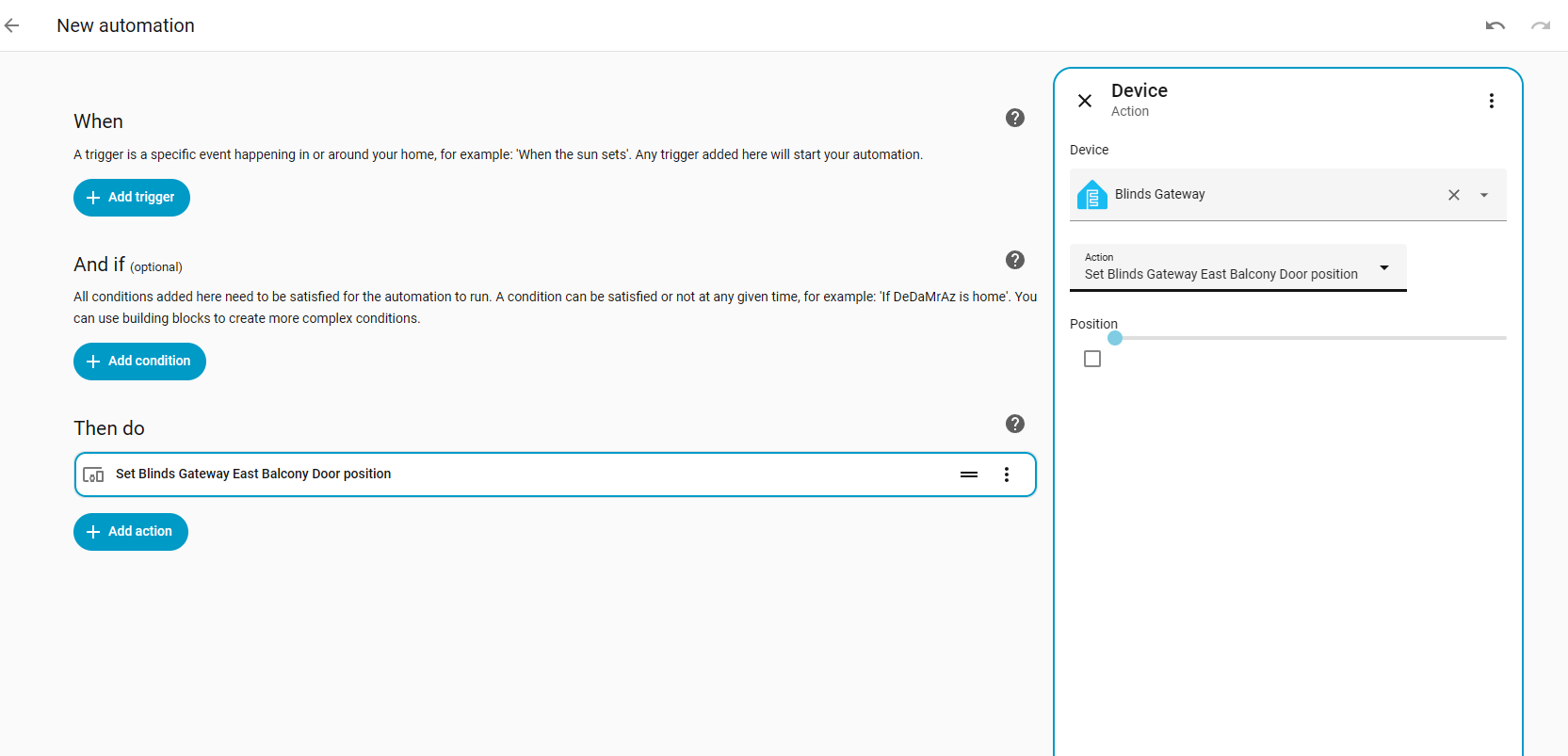
Task: Go back using the arrow beside New automation
Action: pyautogui.click(x=12, y=25)
